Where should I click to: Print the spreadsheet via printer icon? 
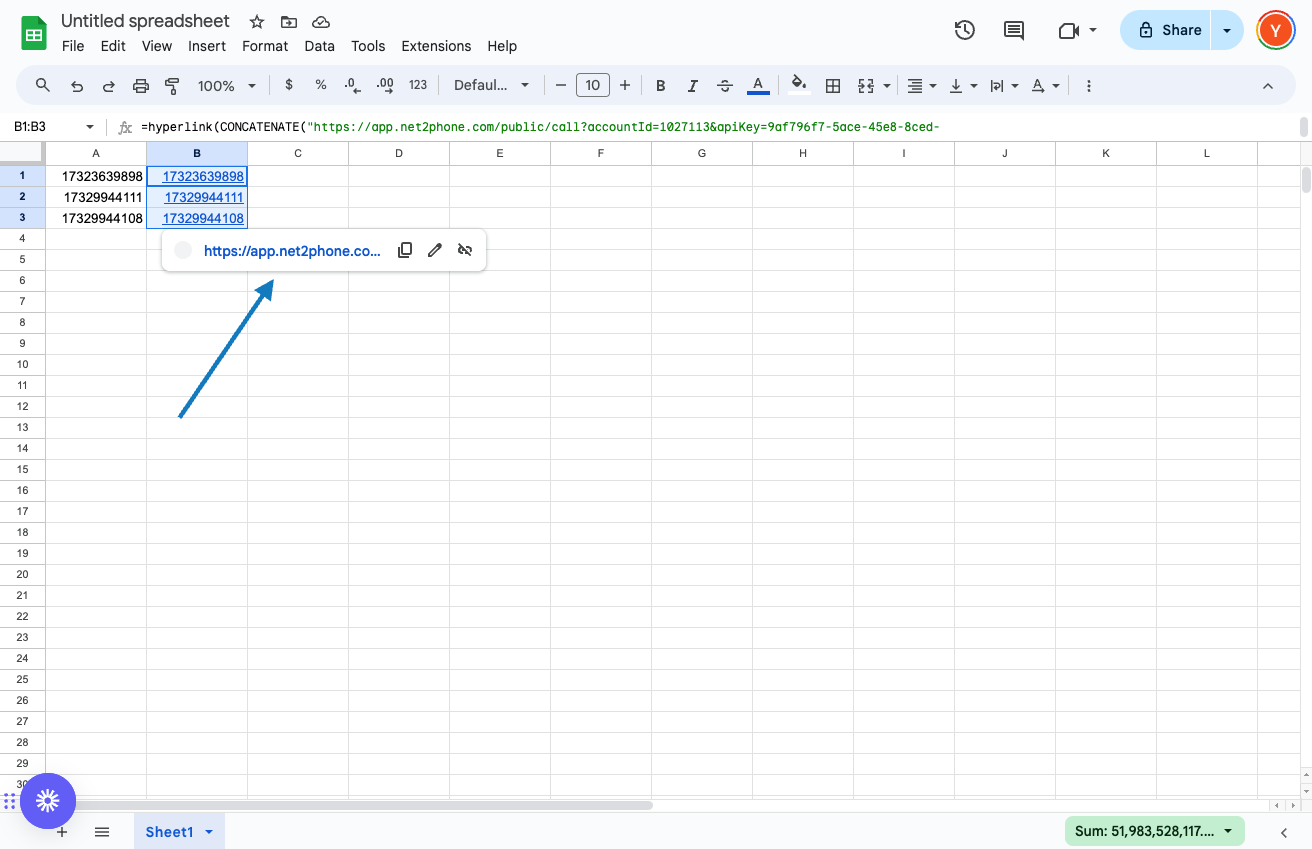141,86
